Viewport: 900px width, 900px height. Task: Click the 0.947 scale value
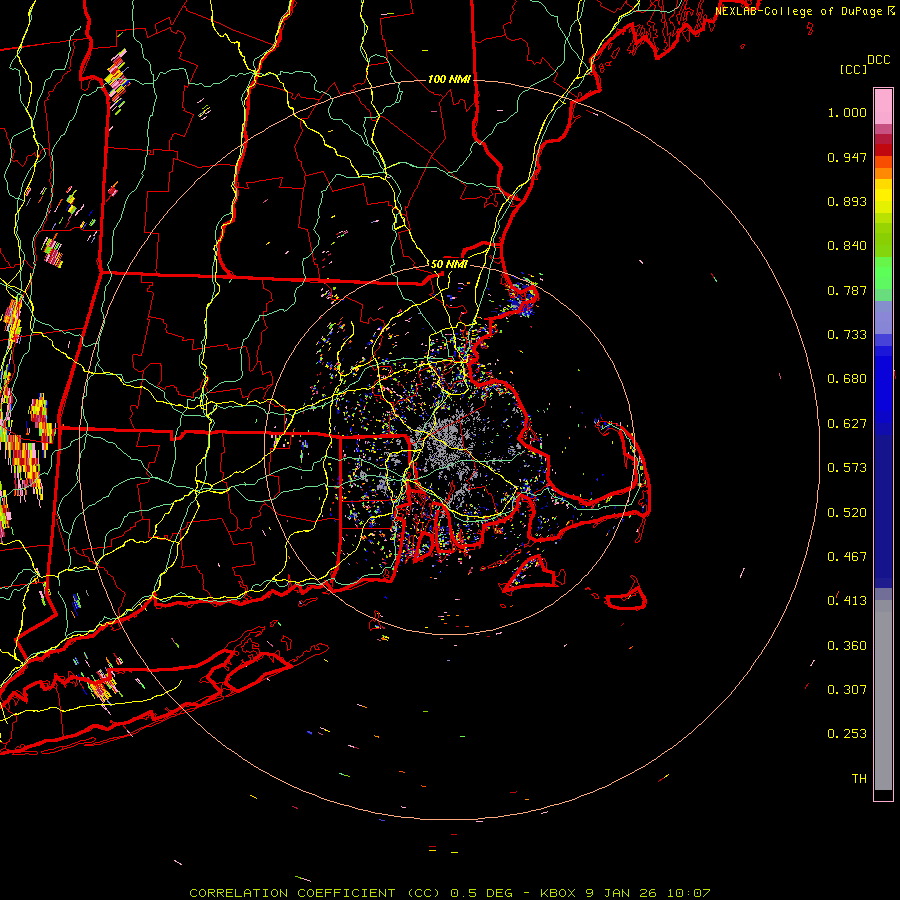[x=847, y=157]
